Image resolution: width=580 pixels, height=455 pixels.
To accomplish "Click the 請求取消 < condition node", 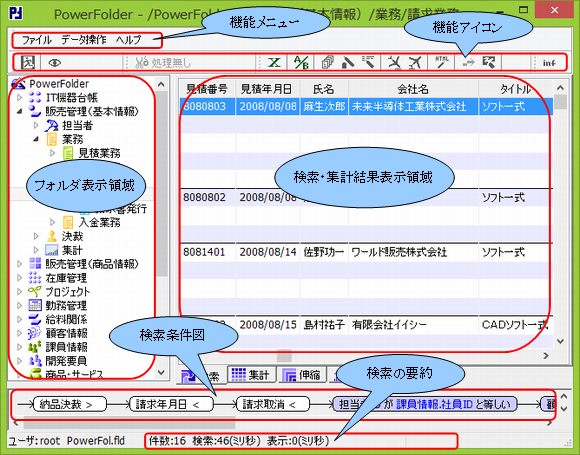I will (273, 404).
